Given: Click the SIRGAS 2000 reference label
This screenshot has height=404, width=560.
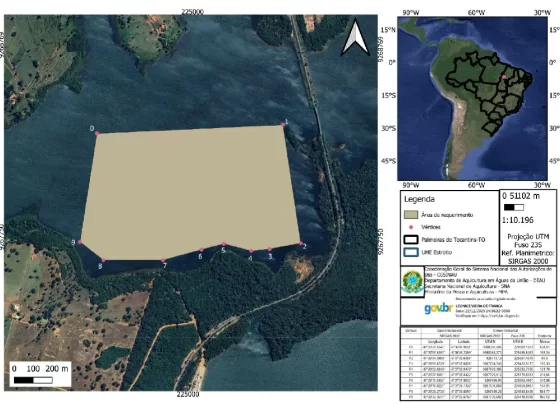Looking at the screenshot, I should pos(528,261).
